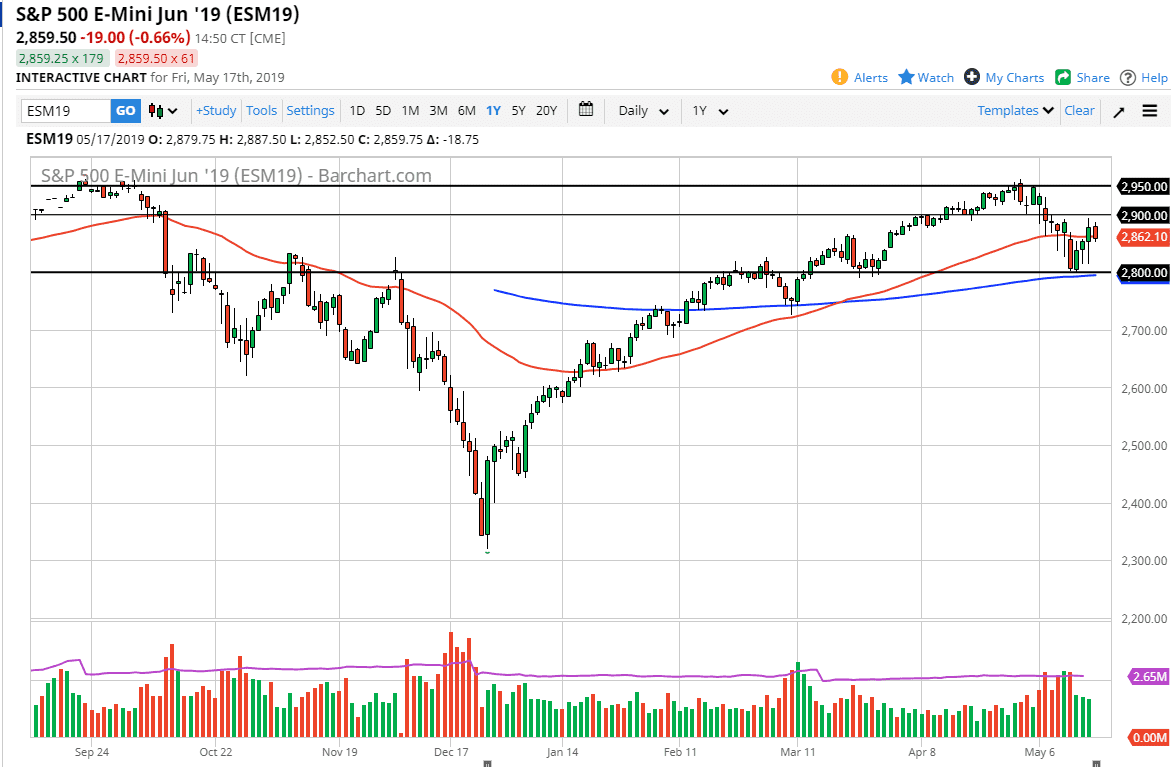Click the My Charts plus icon
Viewport: 1174px width, 767px height.
970,77
